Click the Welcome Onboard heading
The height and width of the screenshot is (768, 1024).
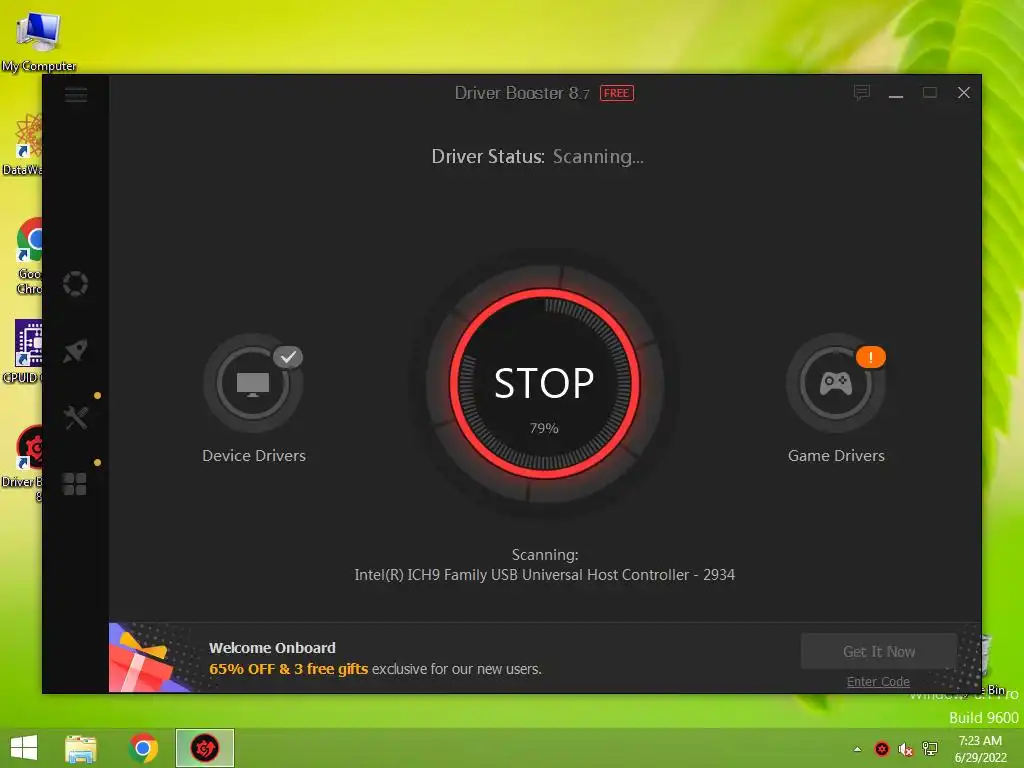tap(272, 648)
